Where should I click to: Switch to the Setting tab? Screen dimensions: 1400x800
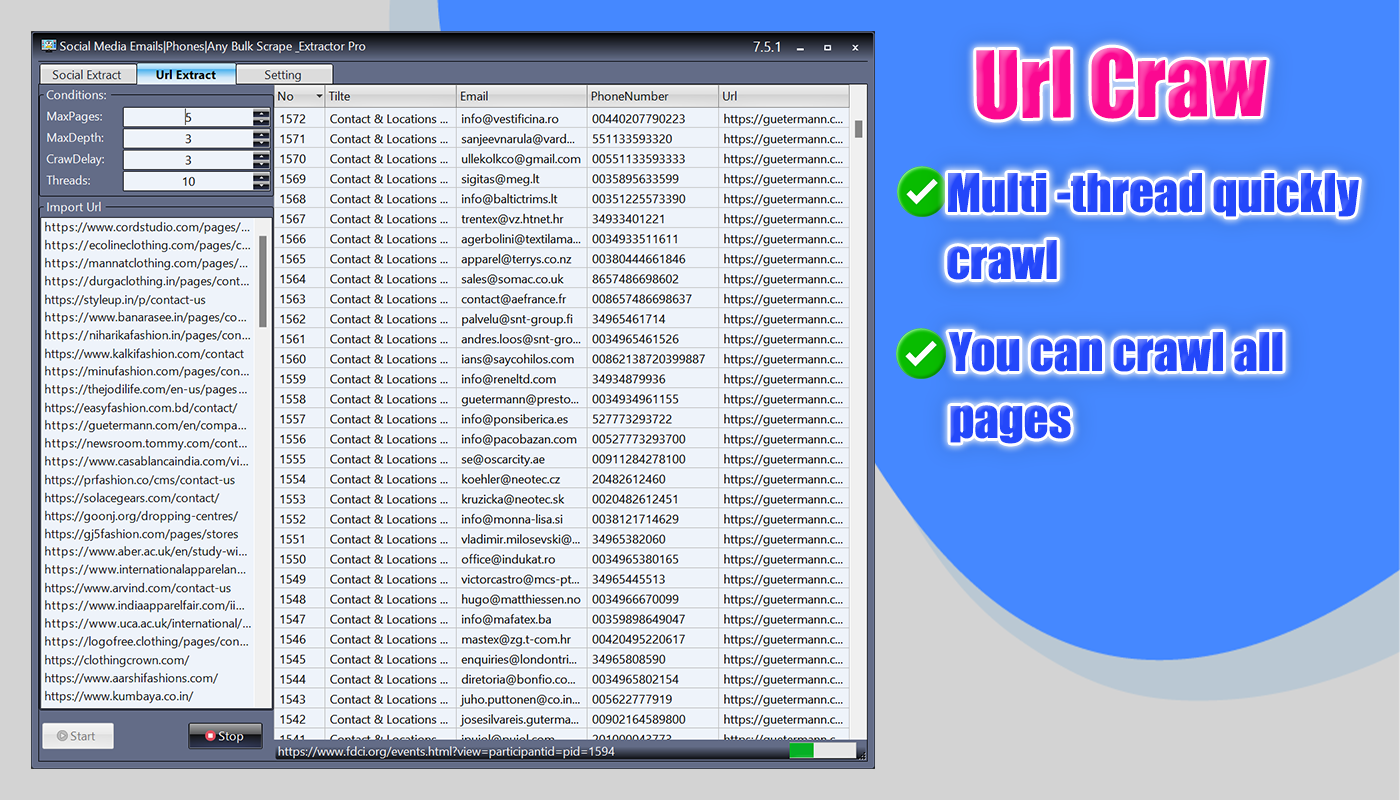pos(284,73)
